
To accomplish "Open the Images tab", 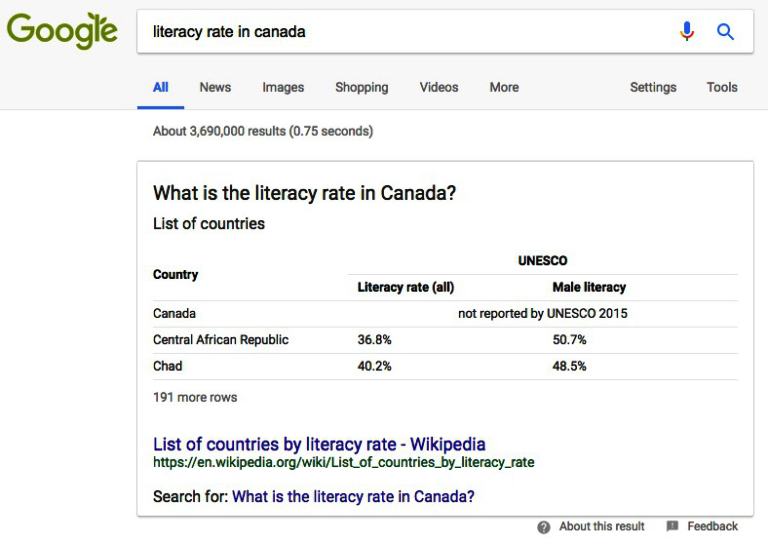I will pyautogui.click(x=283, y=87).
